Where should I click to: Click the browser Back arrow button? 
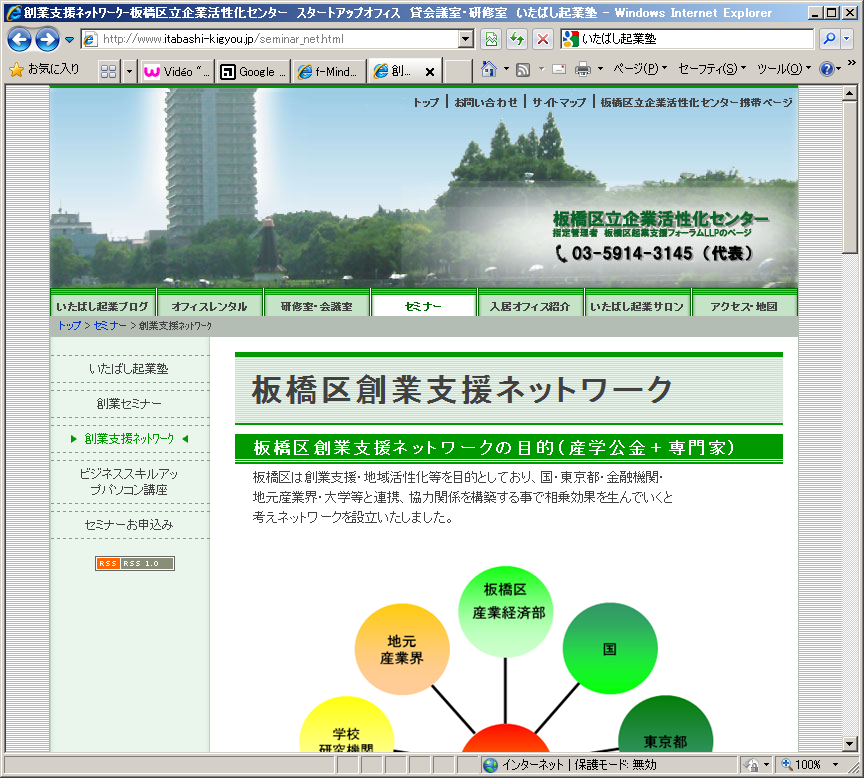pyautogui.click(x=19, y=39)
